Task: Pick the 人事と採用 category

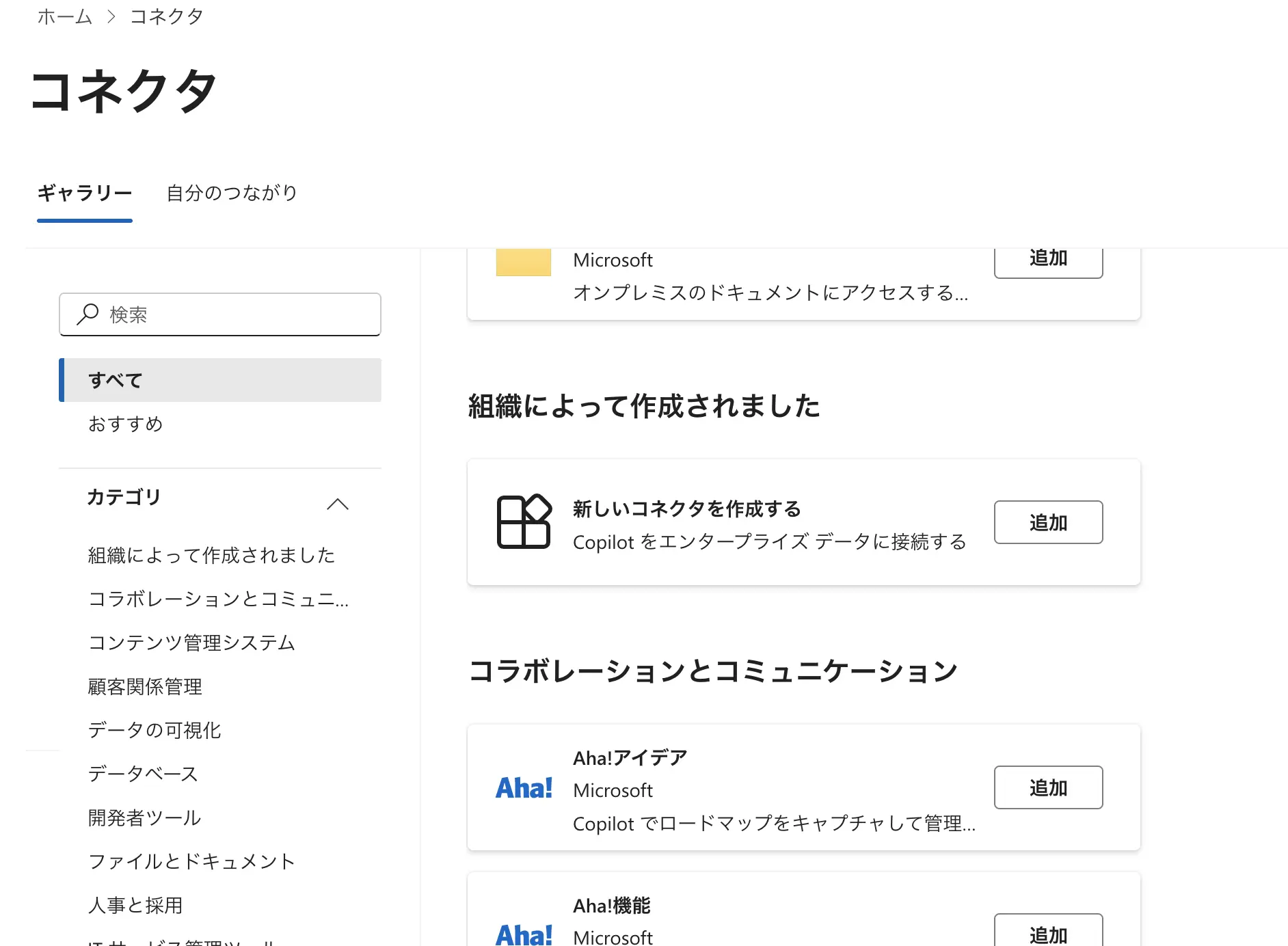Action: [x=135, y=905]
